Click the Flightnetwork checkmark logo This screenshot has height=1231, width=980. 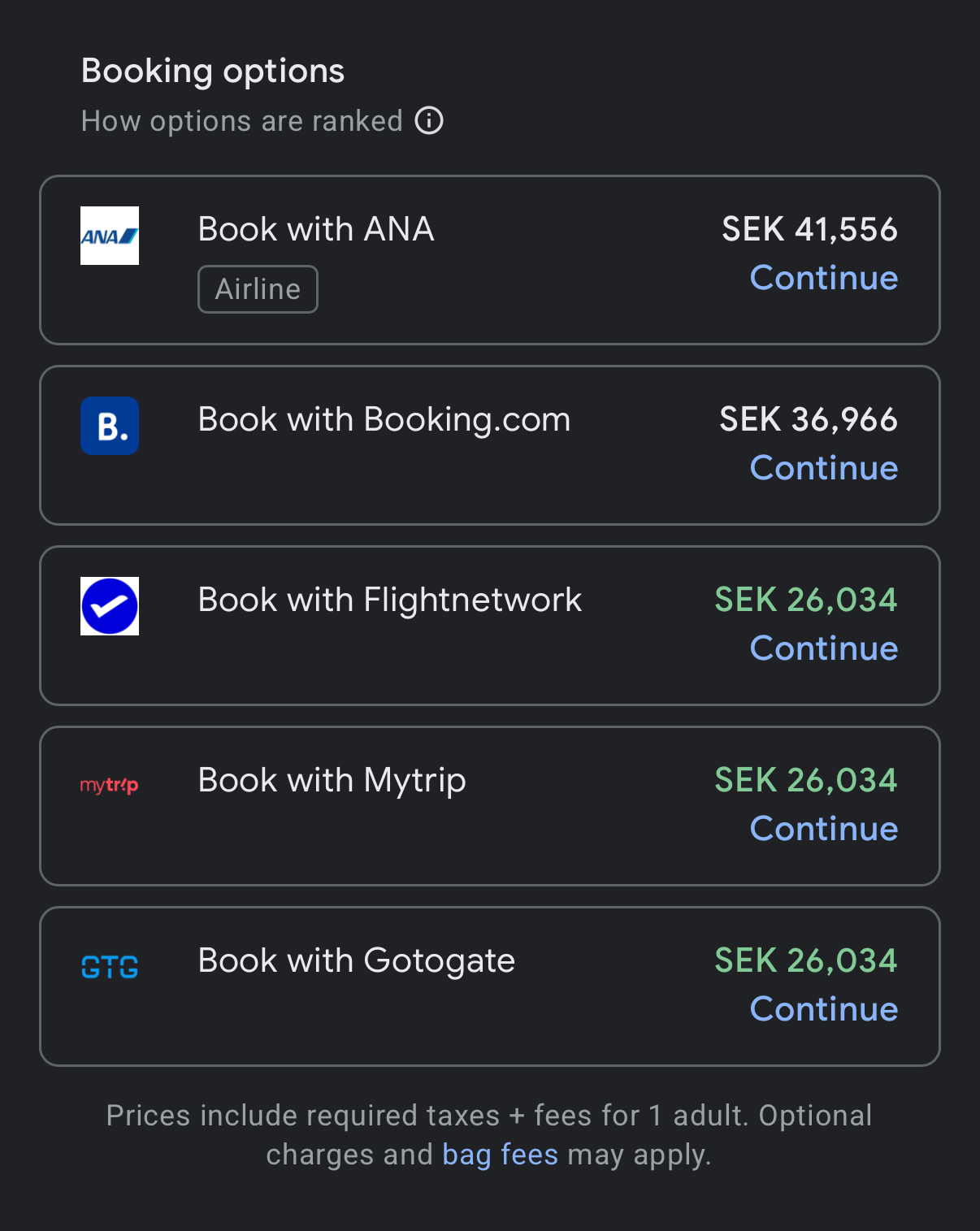(110, 606)
